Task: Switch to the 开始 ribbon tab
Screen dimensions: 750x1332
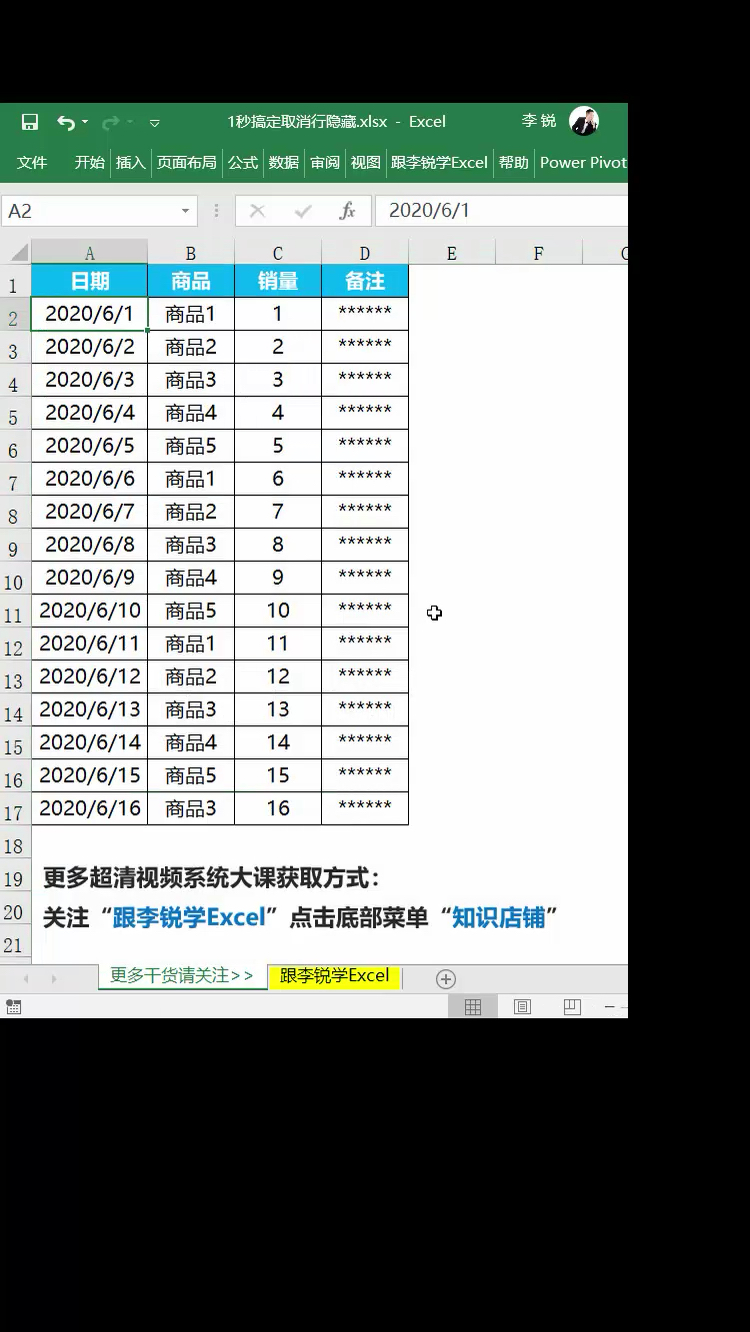Action: pos(90,162)
